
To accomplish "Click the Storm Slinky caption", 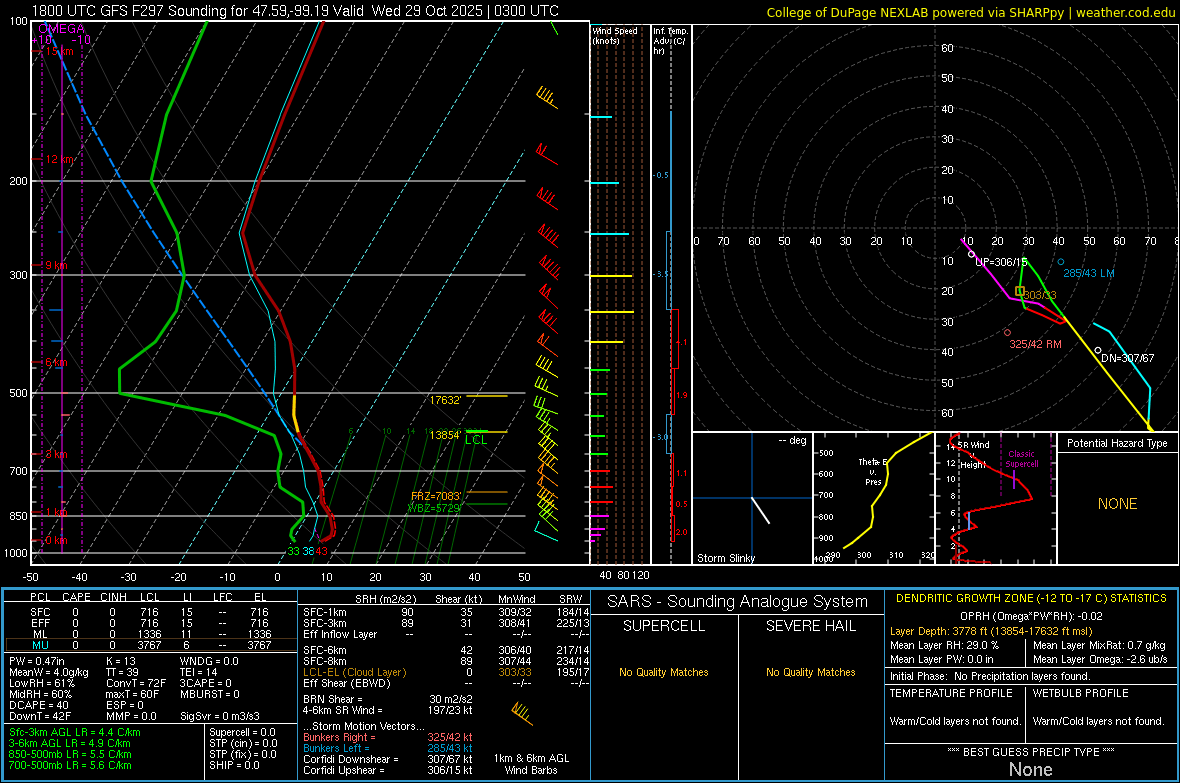I will pyautogui.click(x=726, y=558).
